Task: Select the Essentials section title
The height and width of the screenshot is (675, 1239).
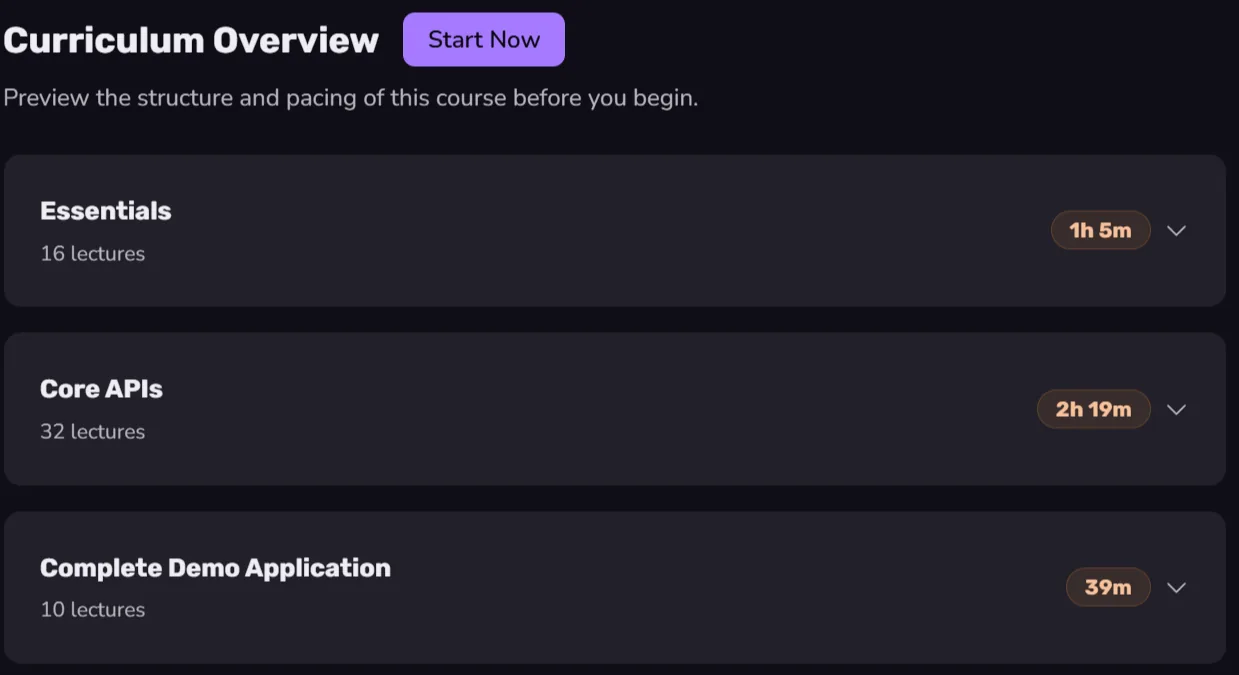Action: tap(106, 211)
